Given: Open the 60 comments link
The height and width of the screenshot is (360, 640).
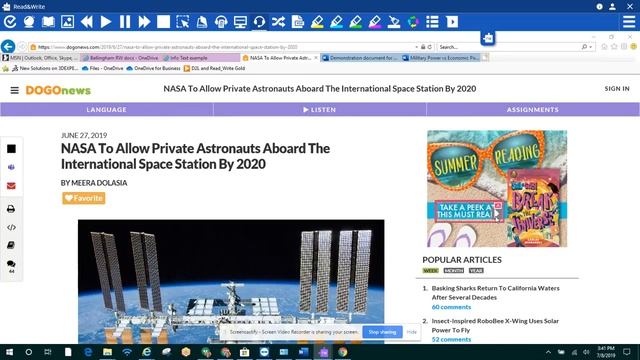Looking at the screenshot, I should point(451,307).
